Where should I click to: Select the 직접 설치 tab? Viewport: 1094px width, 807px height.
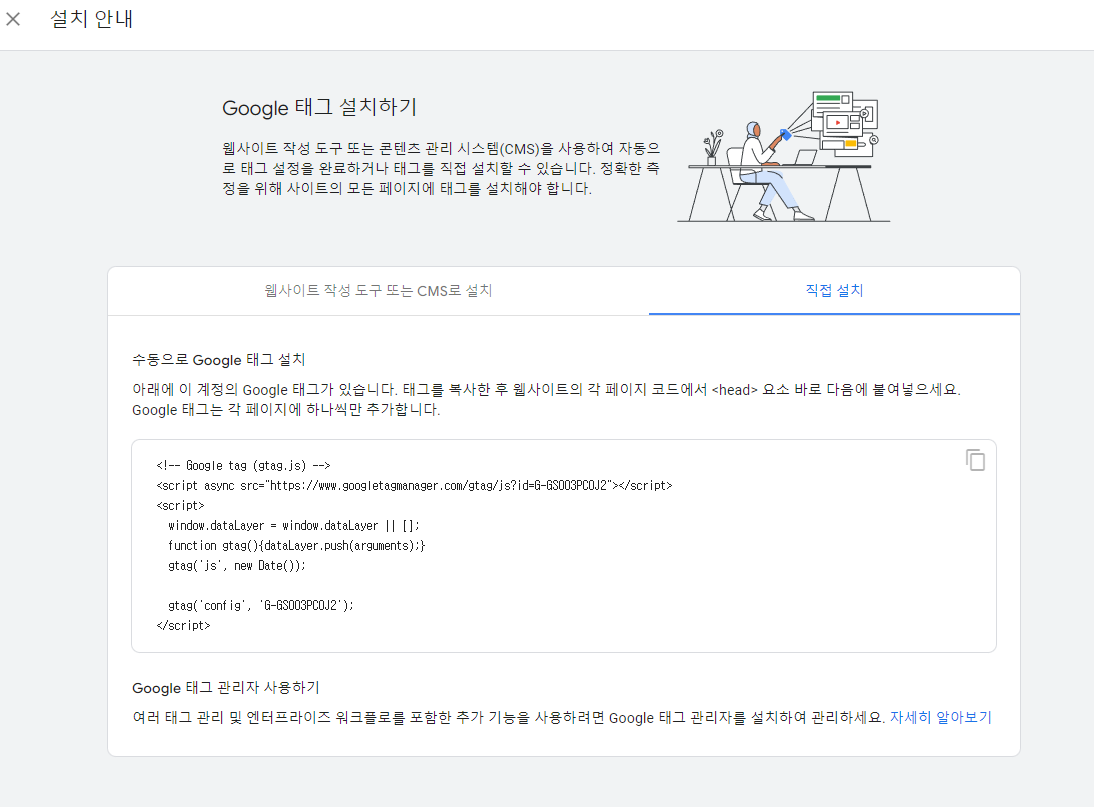pos(834,290)
